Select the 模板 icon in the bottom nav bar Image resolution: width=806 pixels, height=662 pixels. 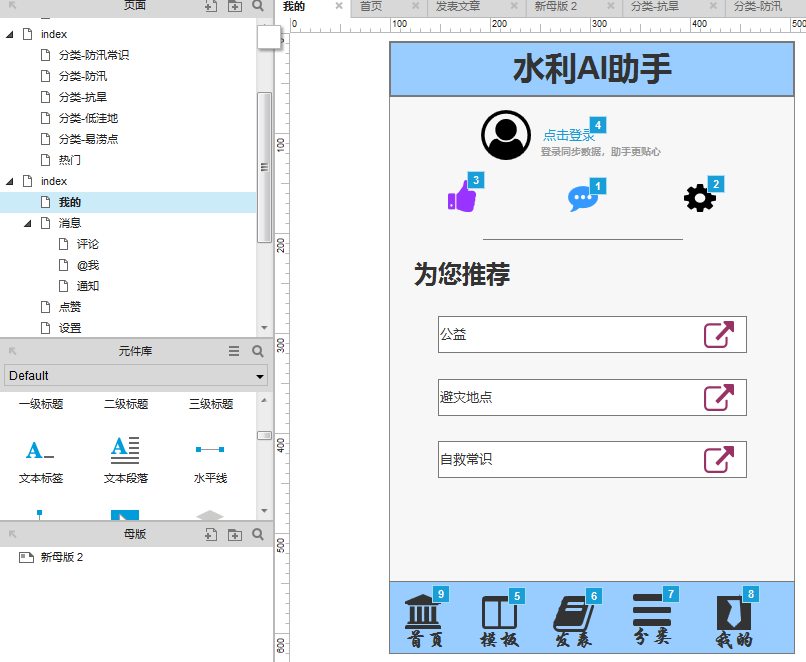[499, 612]
